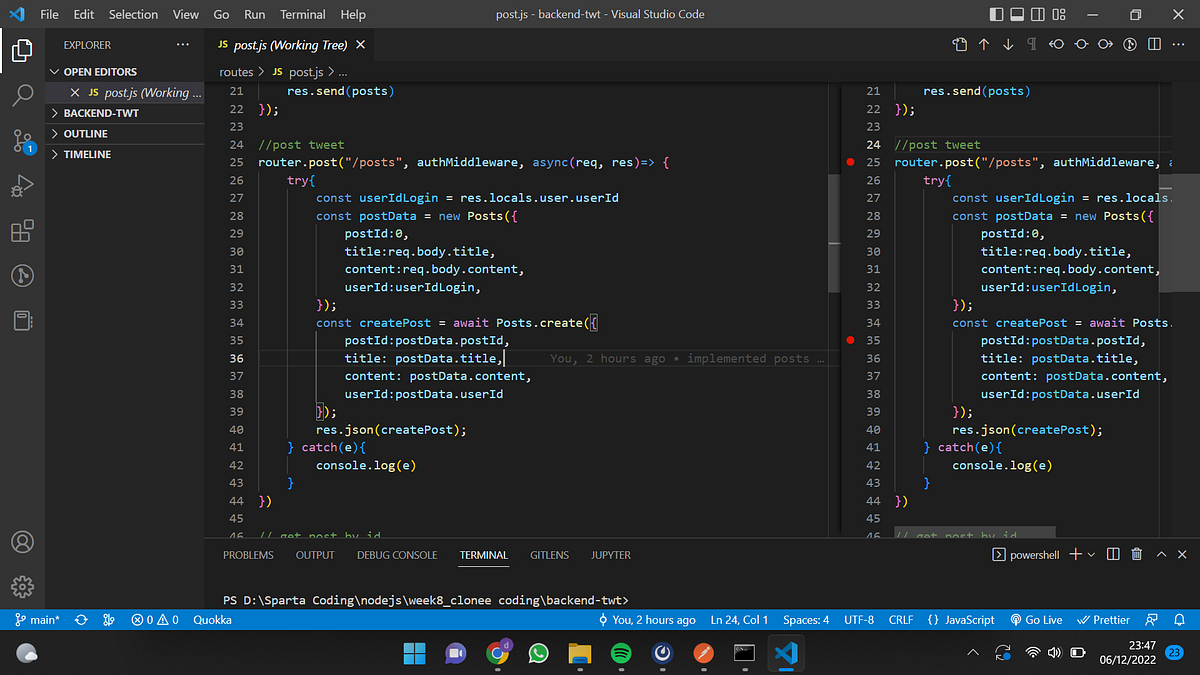
Task: Click Go Live in status bar
Action: (x=1036, y=620)
